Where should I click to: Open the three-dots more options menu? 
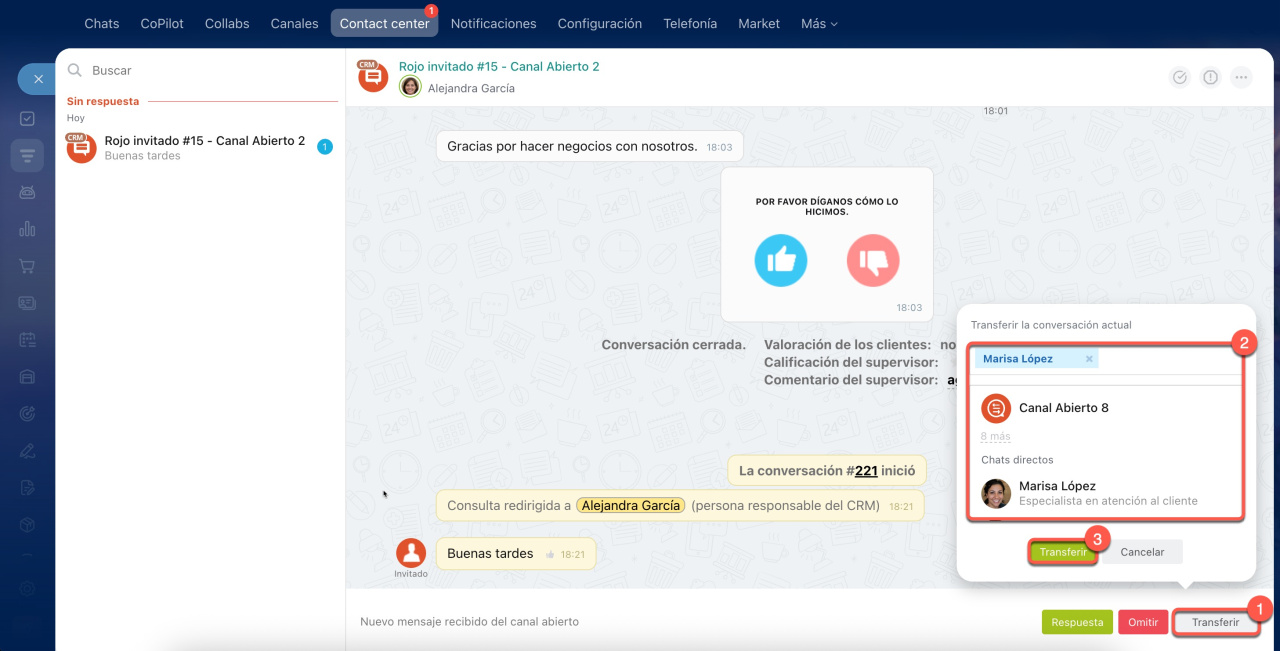pyautogui.click(x=1241, y=77)
